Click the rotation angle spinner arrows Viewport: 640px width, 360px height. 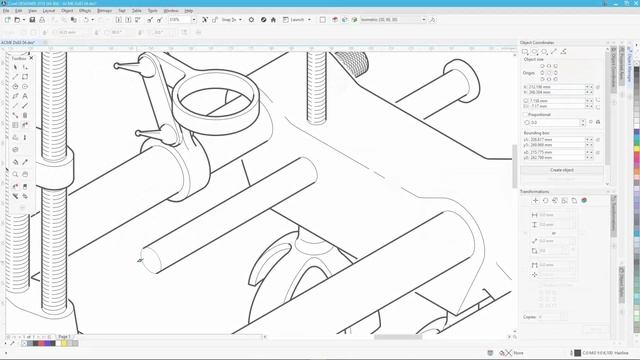click(x=582, y=122)
